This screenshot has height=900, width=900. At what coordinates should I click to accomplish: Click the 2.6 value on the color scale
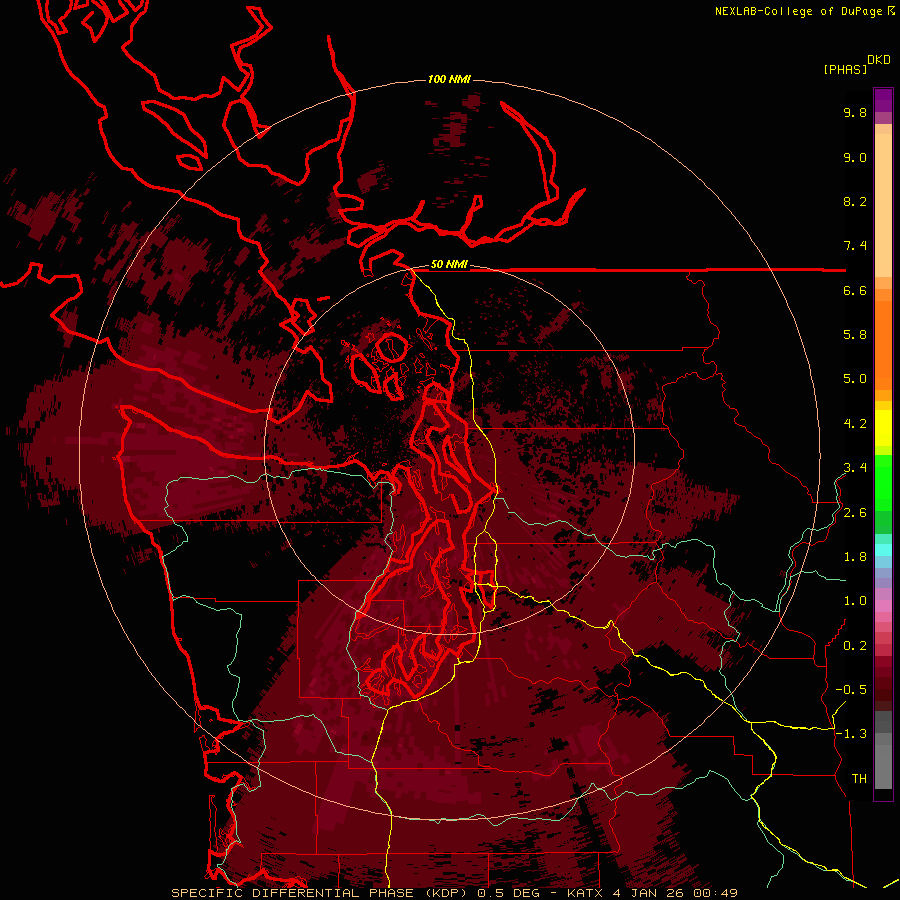coord(855,513)
